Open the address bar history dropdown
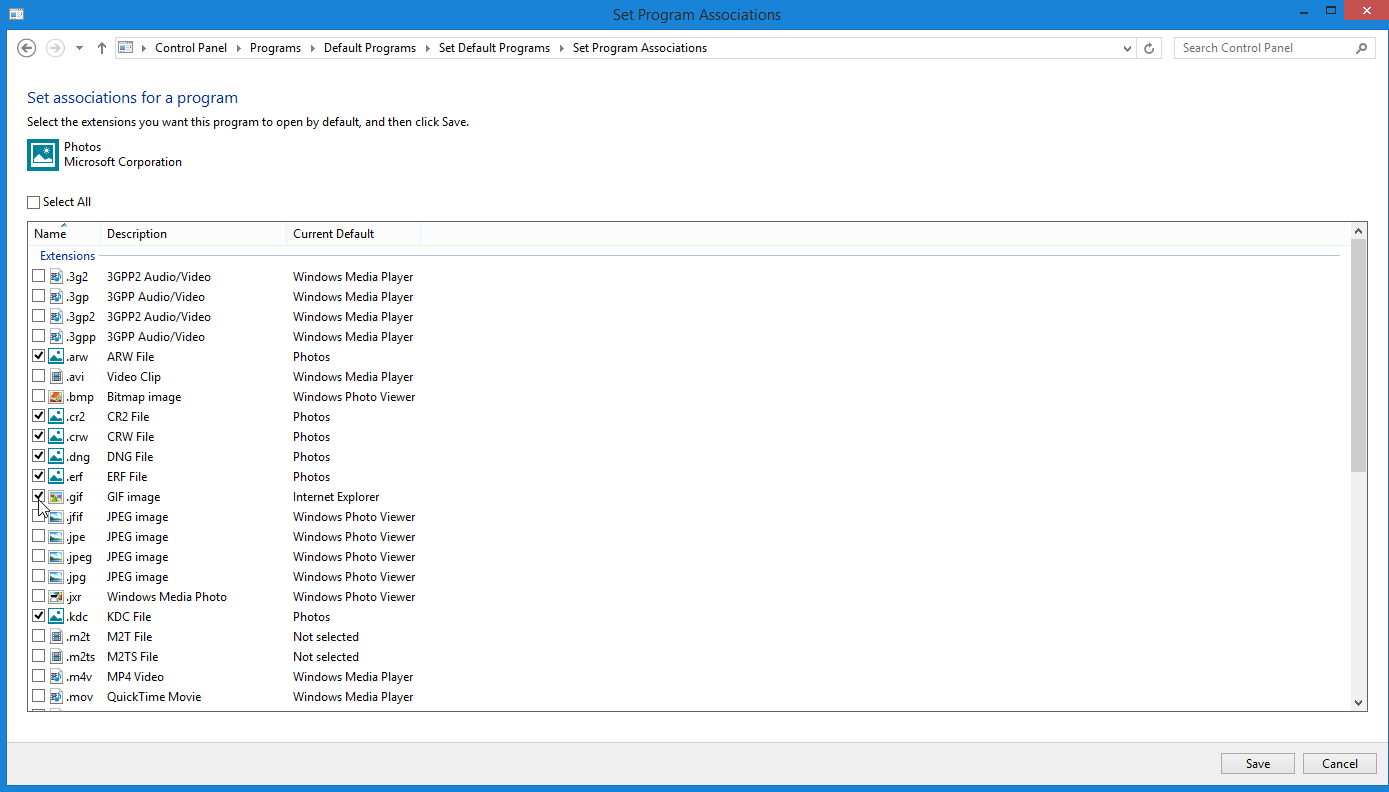 point(1127,48)
